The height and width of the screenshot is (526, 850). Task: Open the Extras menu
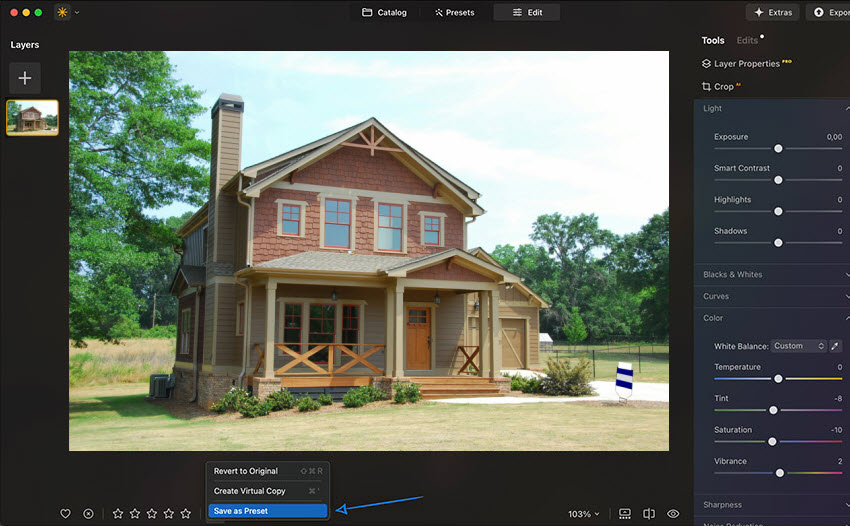click(x=772, y=12)
